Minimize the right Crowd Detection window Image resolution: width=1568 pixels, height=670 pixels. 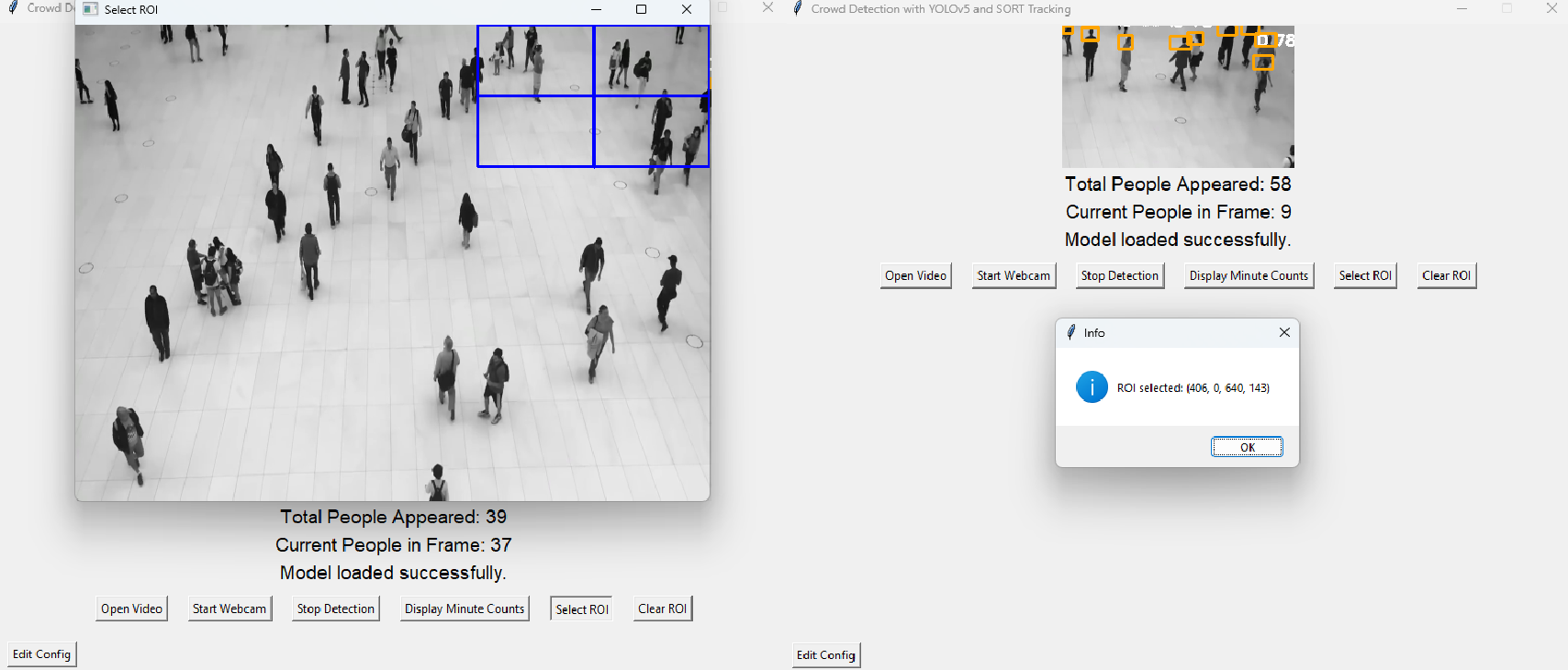pos(1462,8)
